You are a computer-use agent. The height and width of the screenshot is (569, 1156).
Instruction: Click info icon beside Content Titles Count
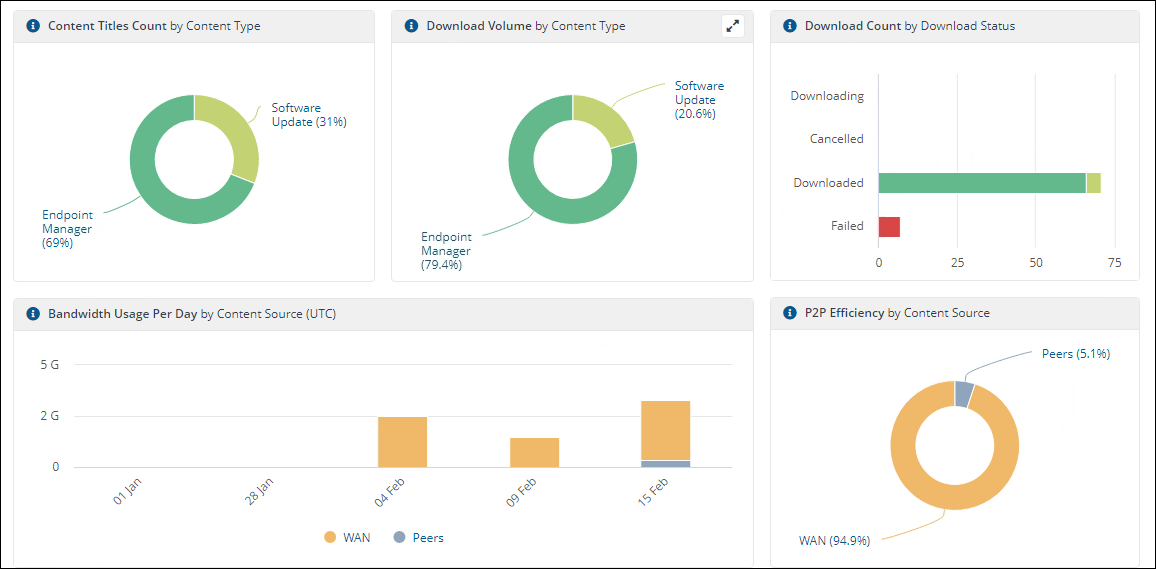(x=33, y=26)
